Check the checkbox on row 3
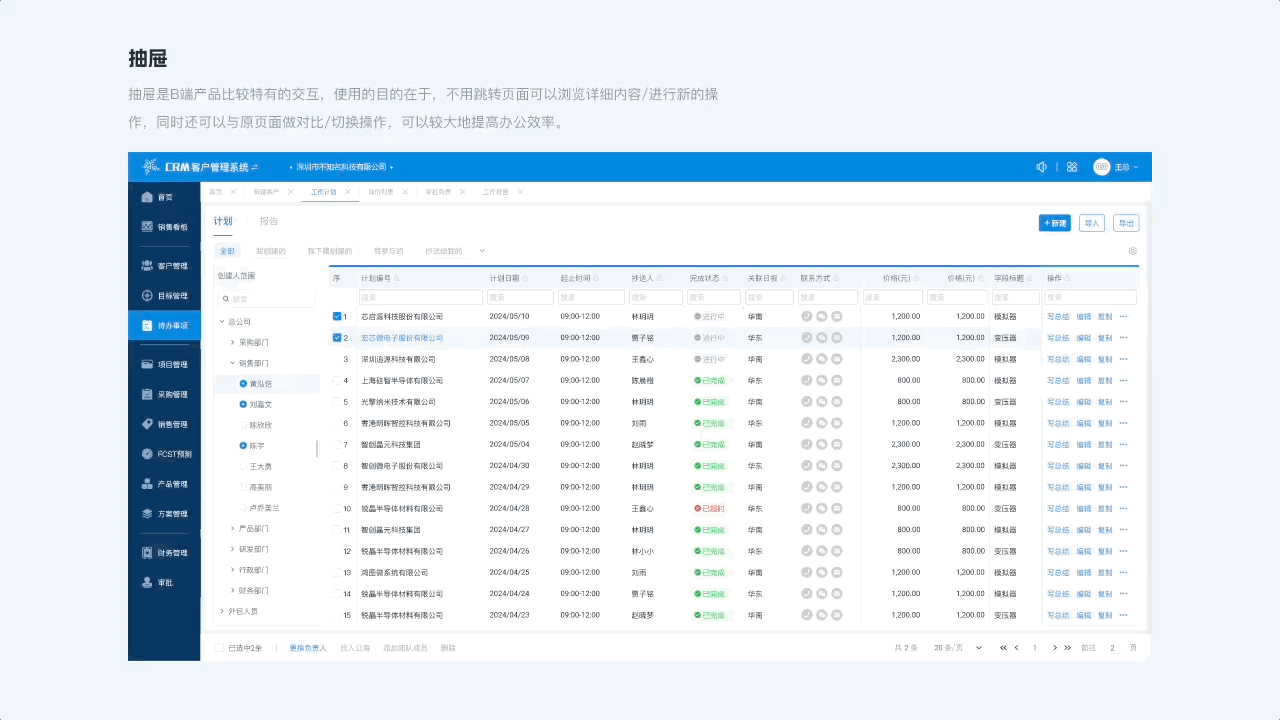Image resolution: width=1280 pixels, height=720 pixels. [338, 359]
